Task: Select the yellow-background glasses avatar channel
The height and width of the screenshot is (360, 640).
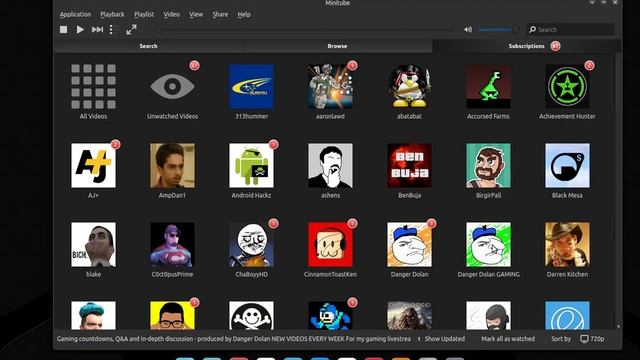Action: (172, 316)
